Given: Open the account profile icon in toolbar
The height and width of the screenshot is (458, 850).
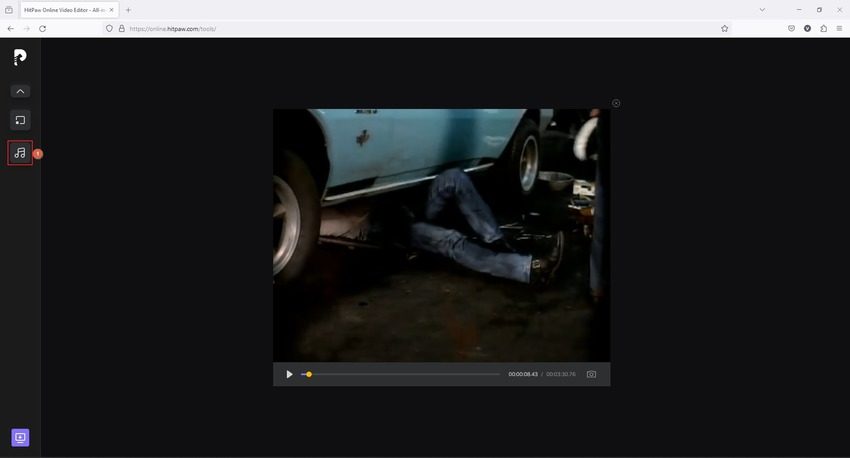Looking at the screenshot, I should [807, 28].
